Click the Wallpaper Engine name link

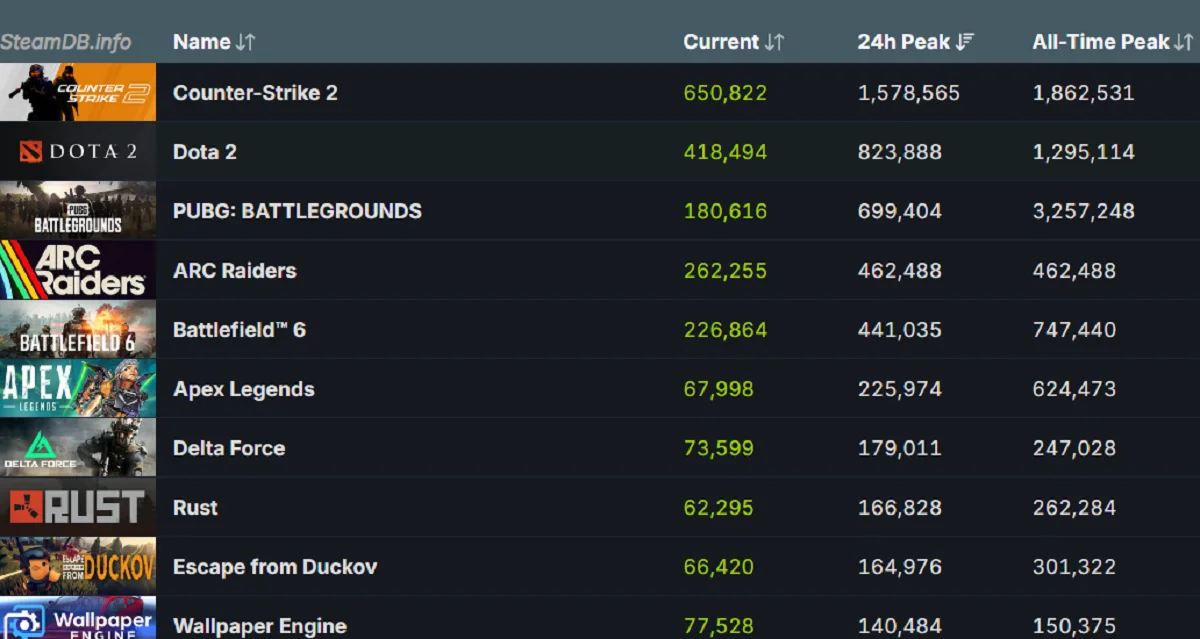(x=260, y=626)
